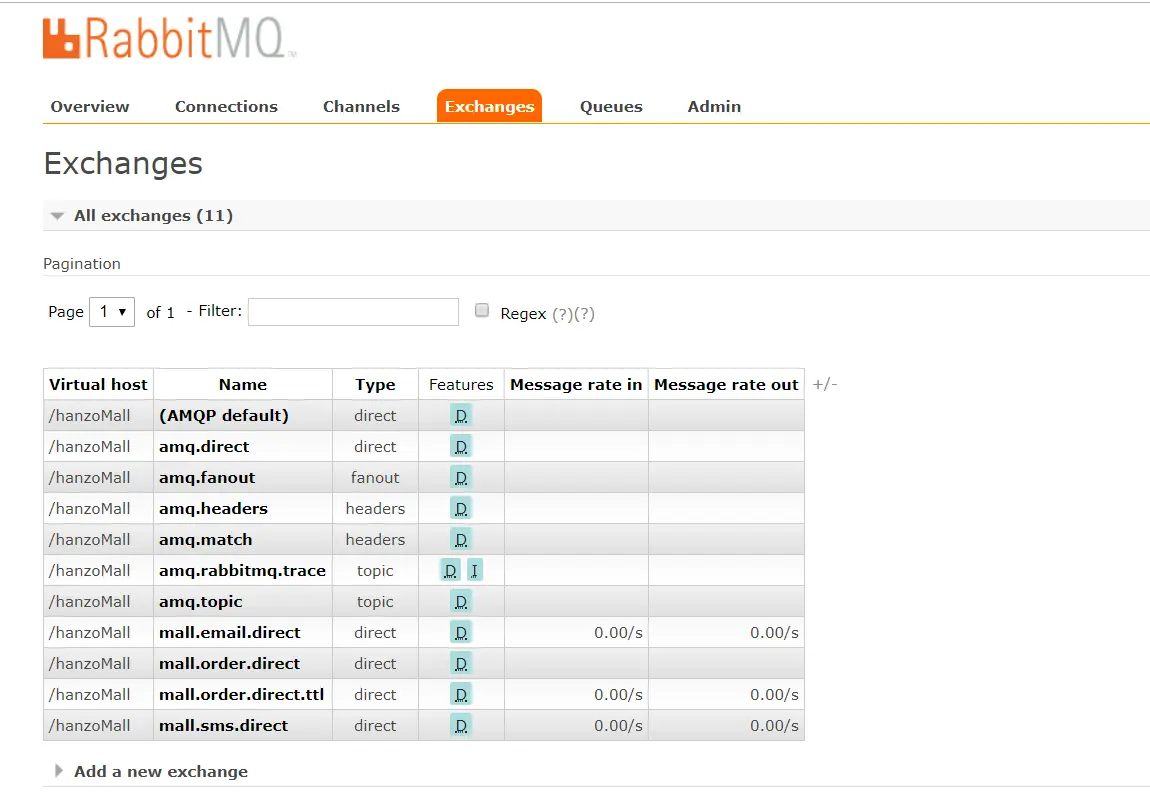The height and width of the screenshot is (797, 1150).
Task: Click the D badge for mall.email.direct
Action: coord(461,633)
